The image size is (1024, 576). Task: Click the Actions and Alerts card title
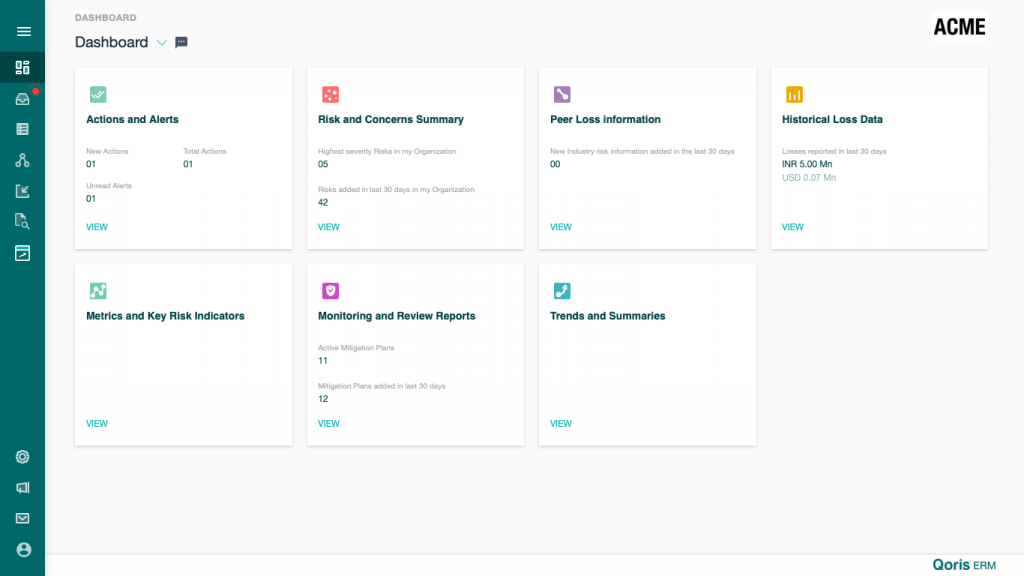tap(133, 120)
